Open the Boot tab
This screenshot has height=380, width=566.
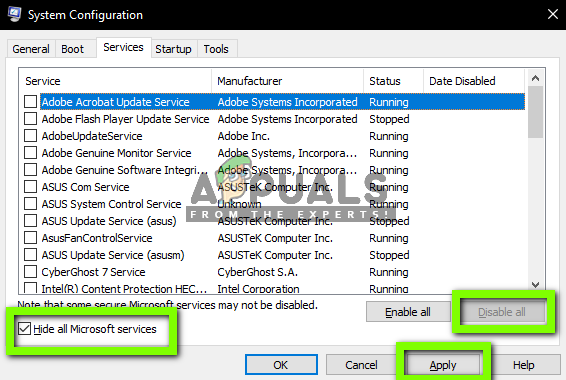(x=73, y=49)
